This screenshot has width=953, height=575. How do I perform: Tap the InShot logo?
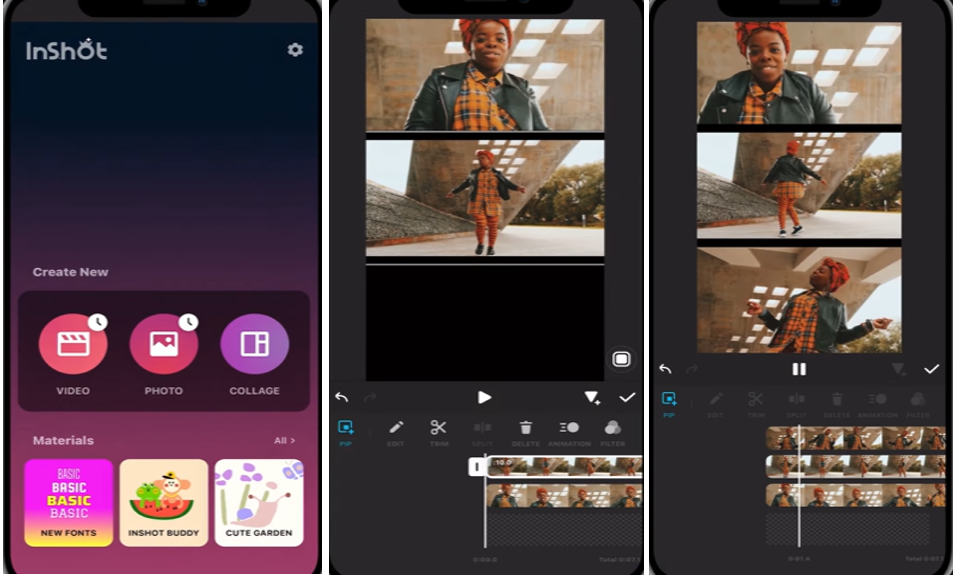click(x=66, y=50)
